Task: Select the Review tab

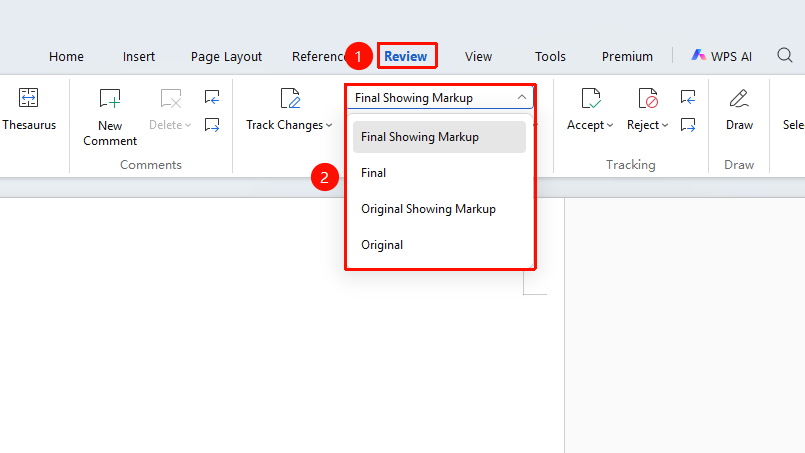Action: 406,56
